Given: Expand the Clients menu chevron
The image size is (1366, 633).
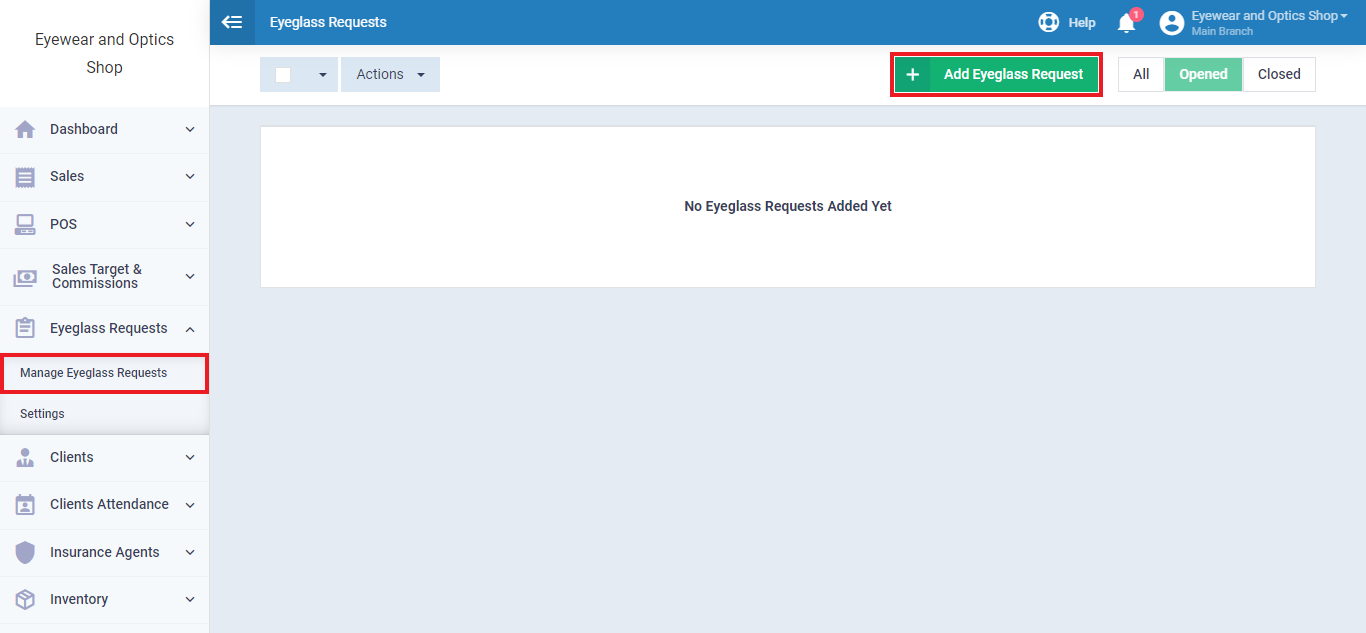Looking at the screenshot, I should click(190, 457).
